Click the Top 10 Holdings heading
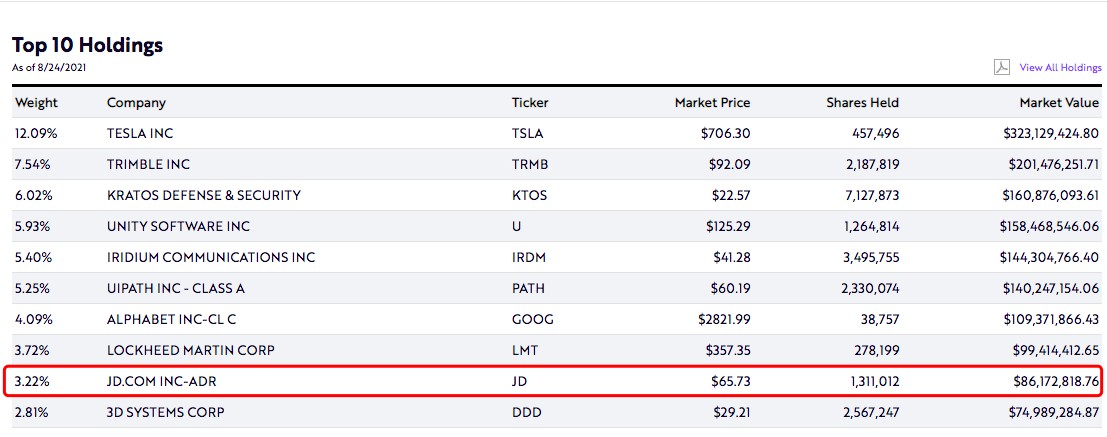The height and width of the screenshot is (437, 1107). 87,45
